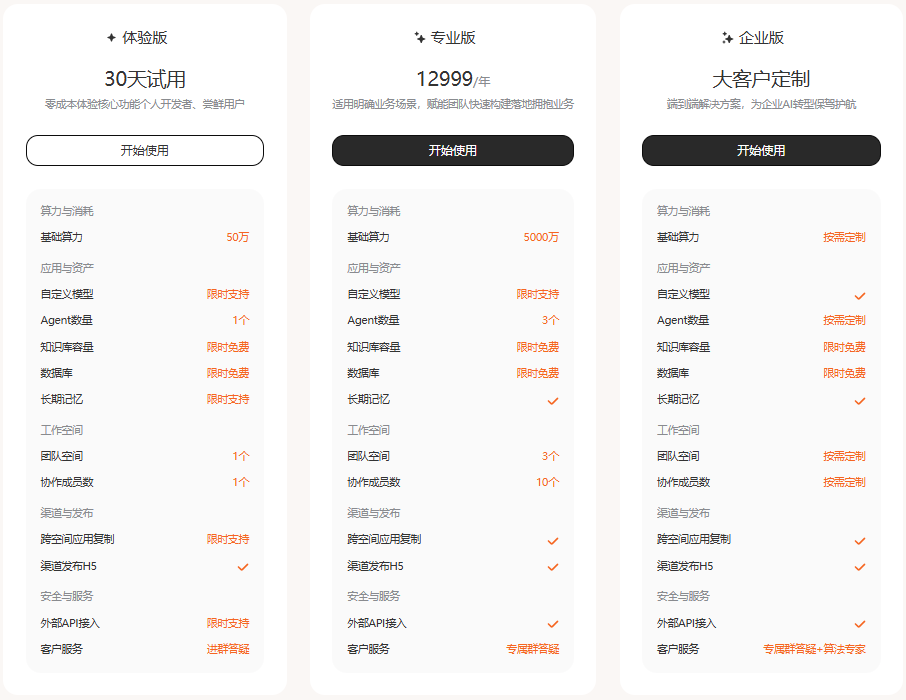Click 渠道发布H5 checkmark in 企业版 card
906x700 pixels.
point(860,567)
